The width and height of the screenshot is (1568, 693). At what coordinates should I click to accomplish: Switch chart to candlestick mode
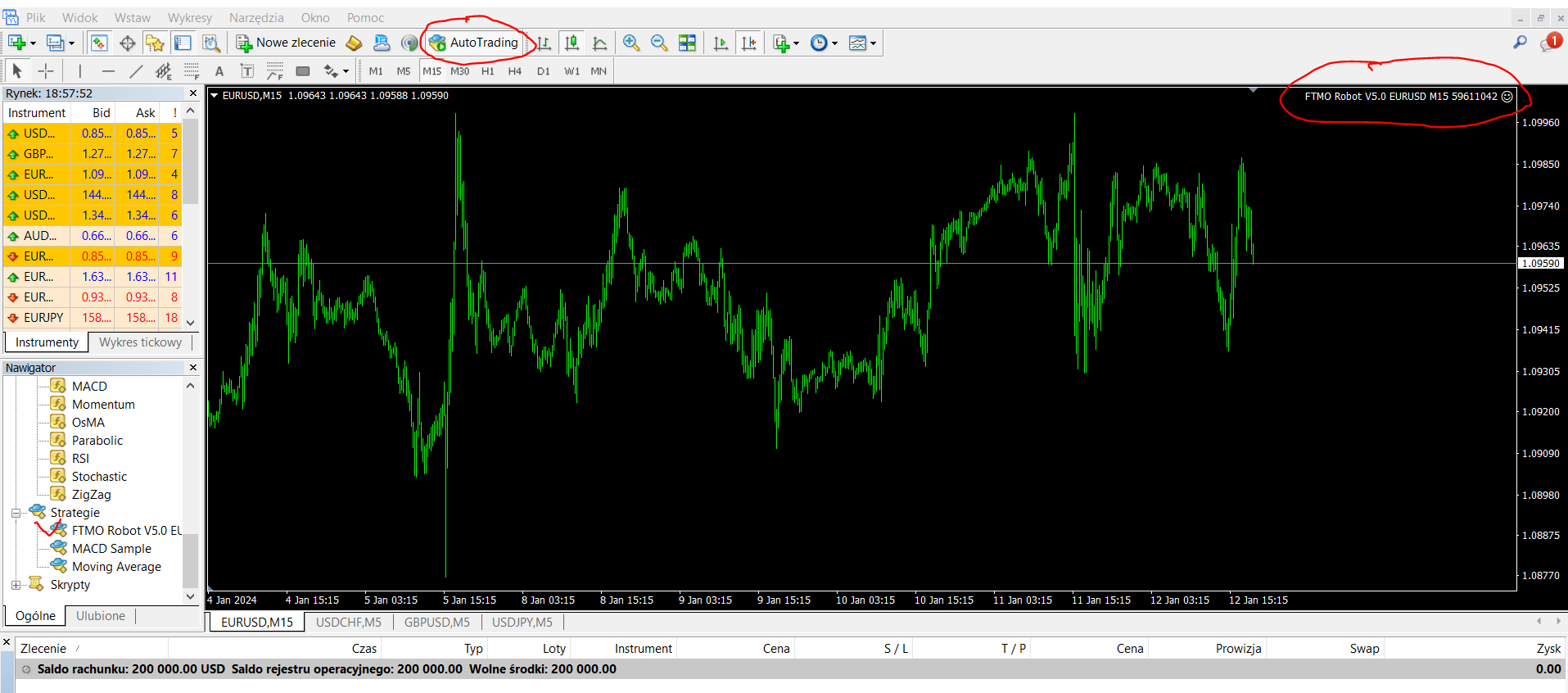[572, 43]
